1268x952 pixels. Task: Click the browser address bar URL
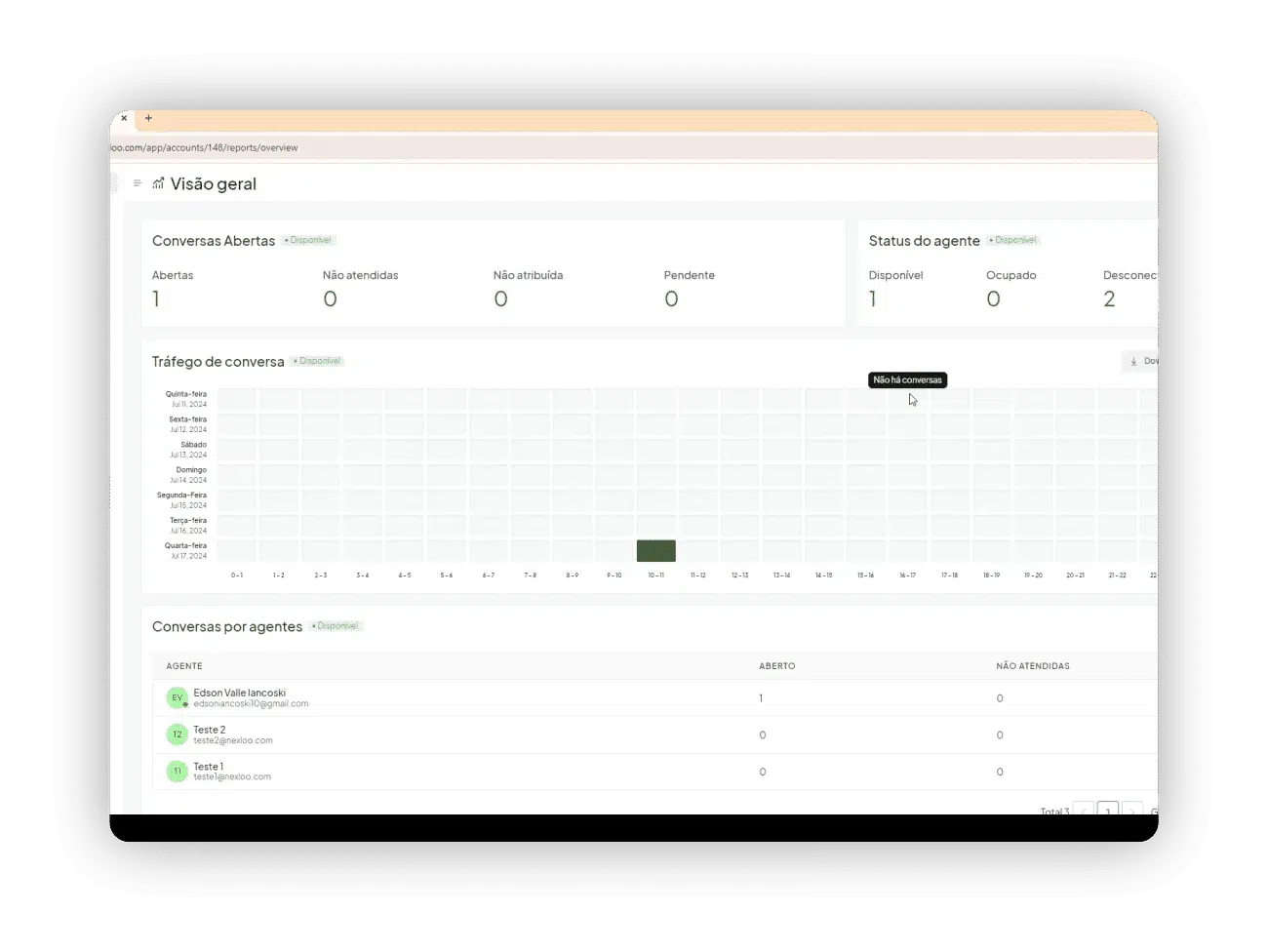pos(204,148)
